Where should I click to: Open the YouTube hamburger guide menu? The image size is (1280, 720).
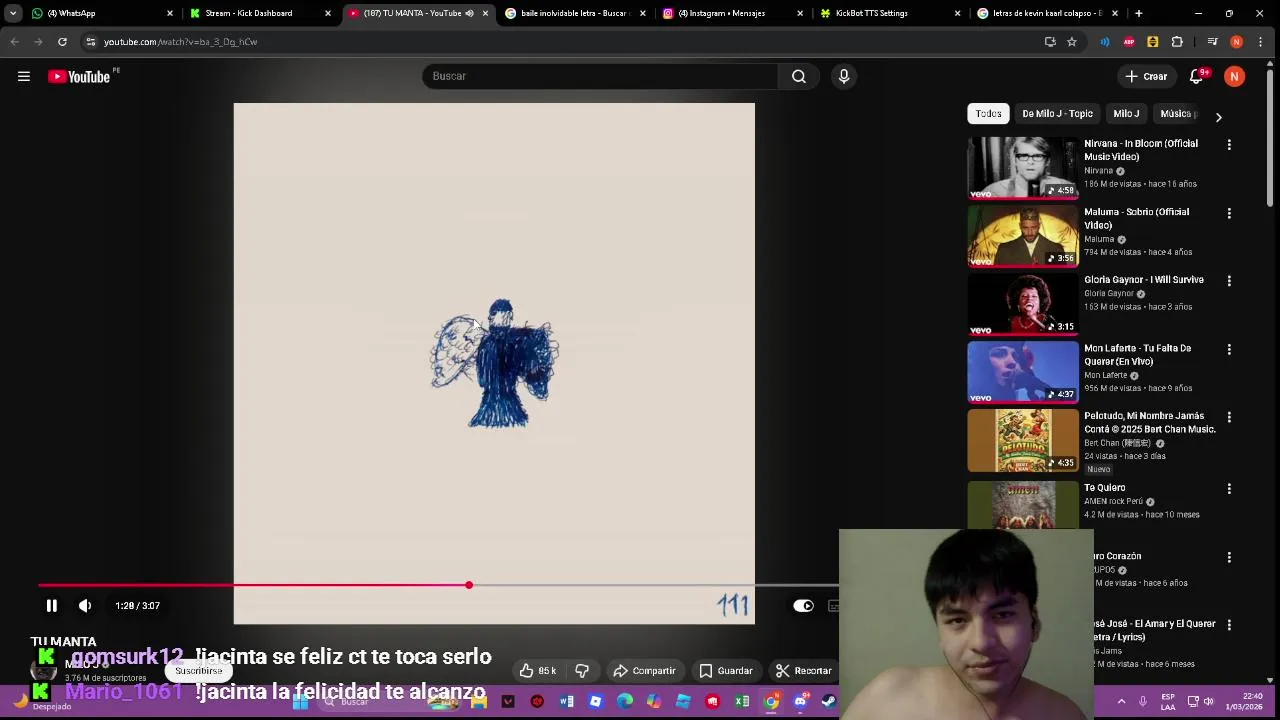pos(24,76)
